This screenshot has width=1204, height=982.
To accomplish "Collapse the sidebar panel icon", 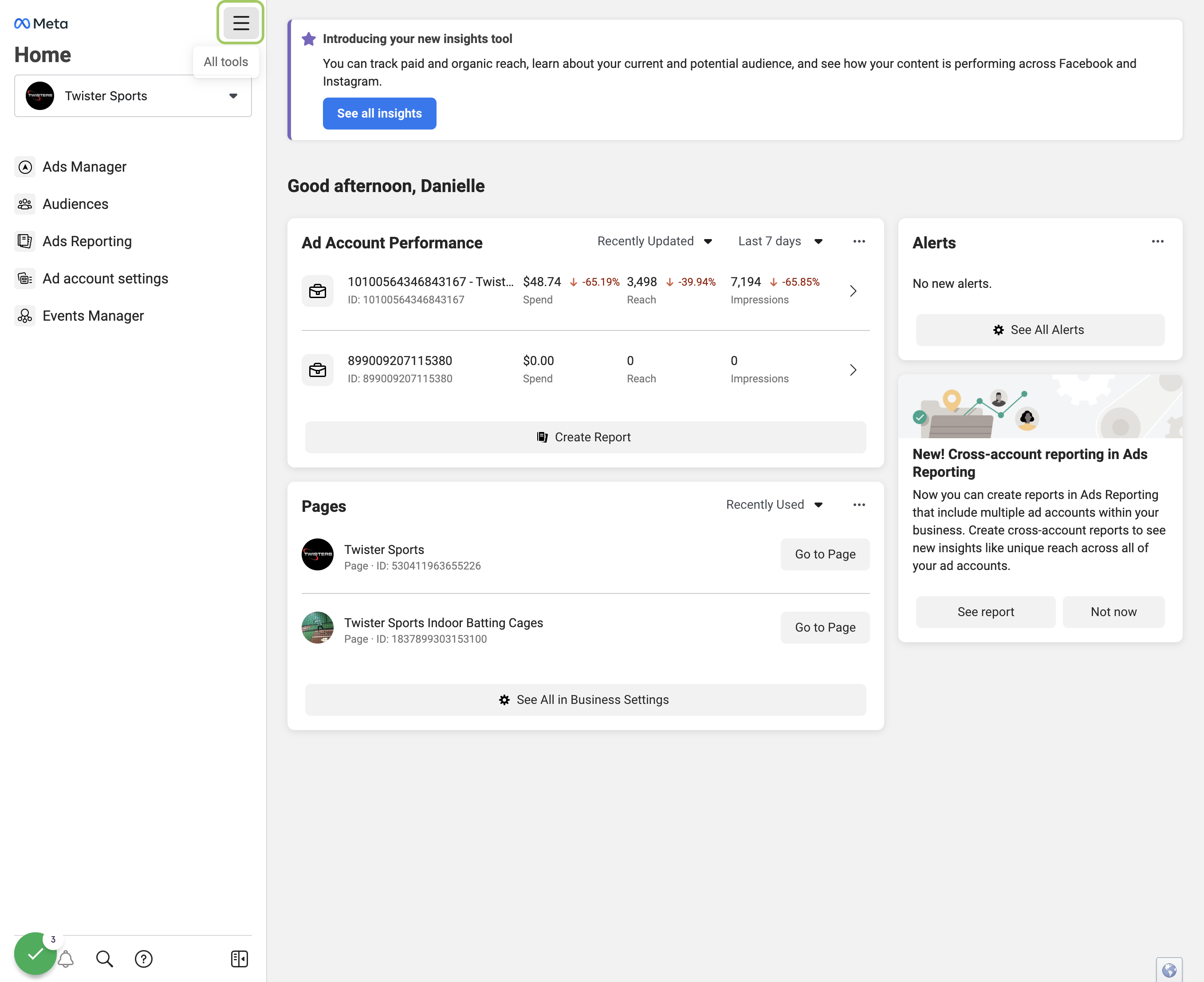I will 239,959.
